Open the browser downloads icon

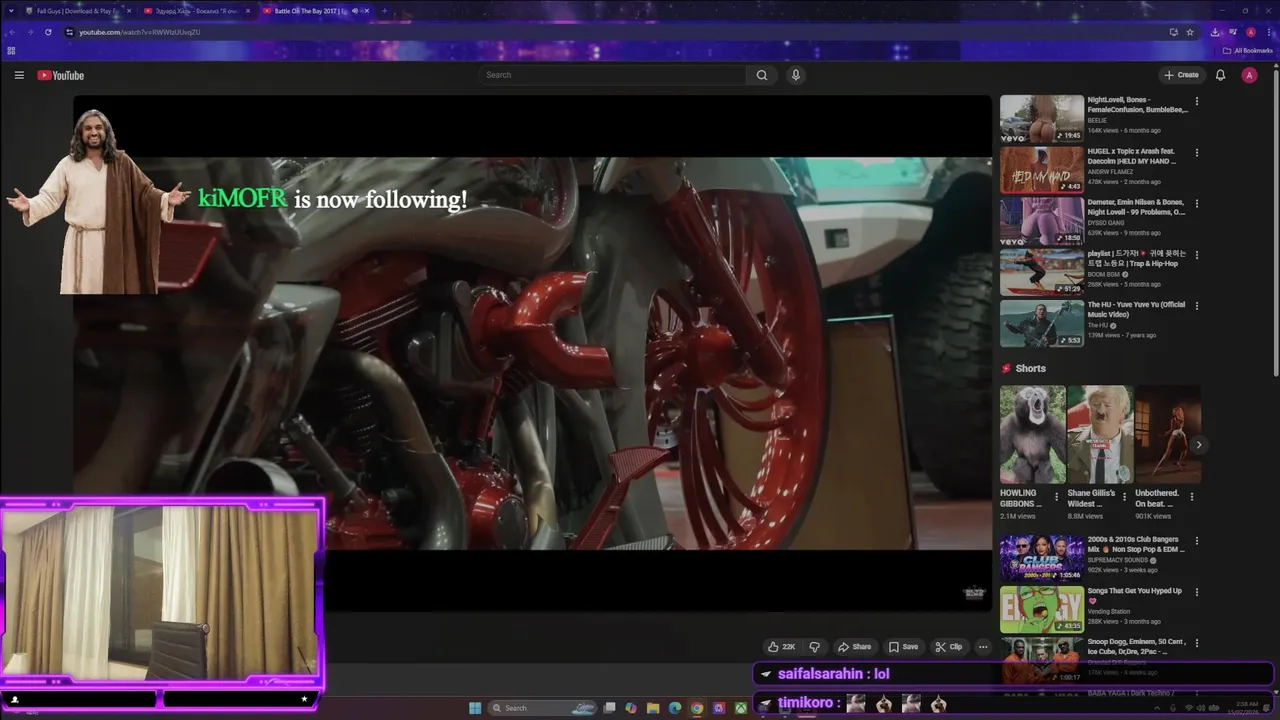pos(1215,32)
